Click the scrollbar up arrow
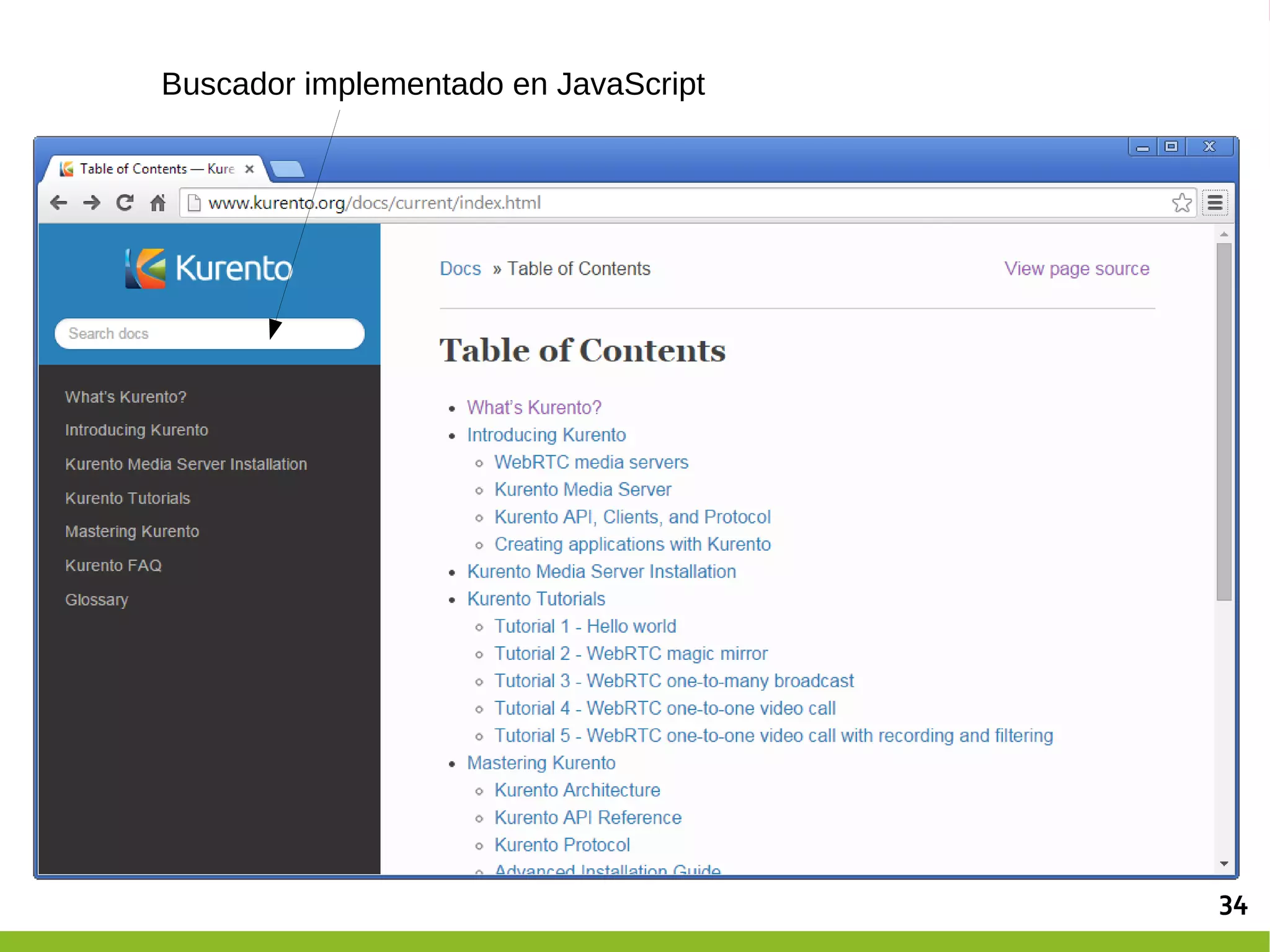Viewport: 1270px width, 952px height. click(1223, 234)
